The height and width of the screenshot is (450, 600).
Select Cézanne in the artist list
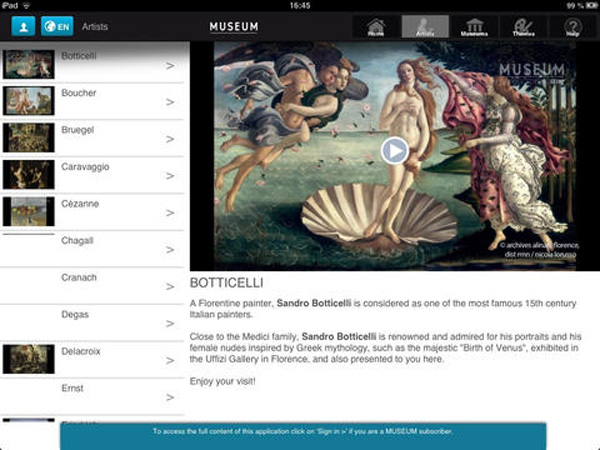(92, 212)
